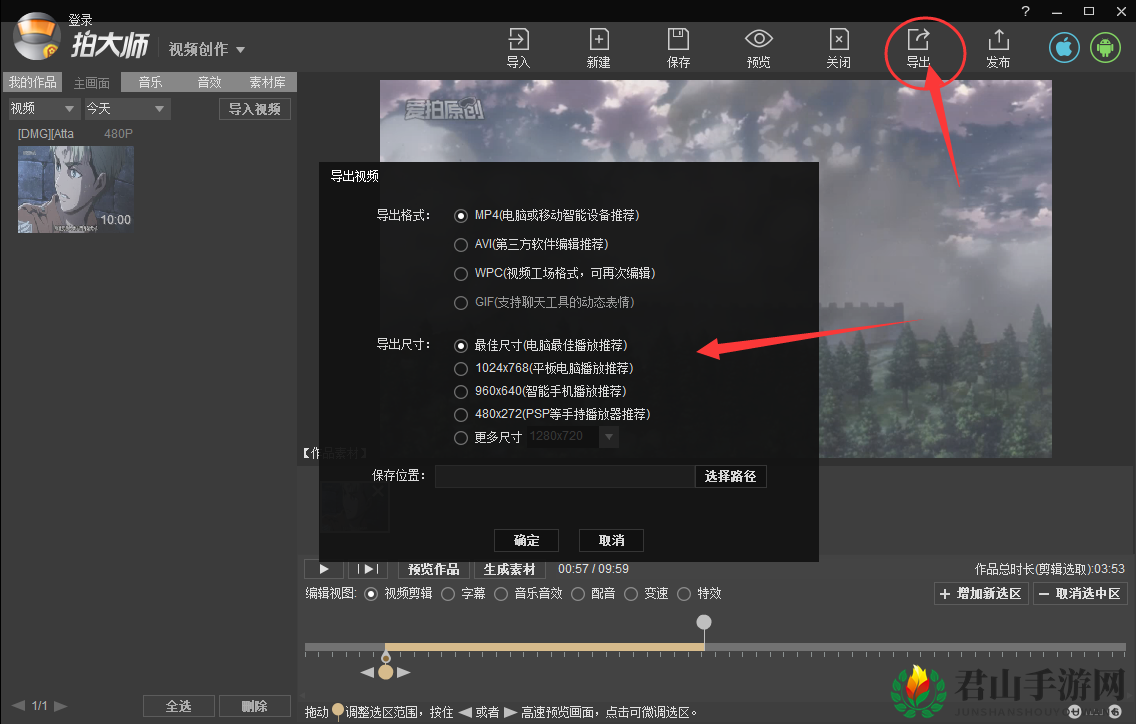1136x724 pixels.
Task: Click the 导入视频 button
Action: click(x=255, y=109)
